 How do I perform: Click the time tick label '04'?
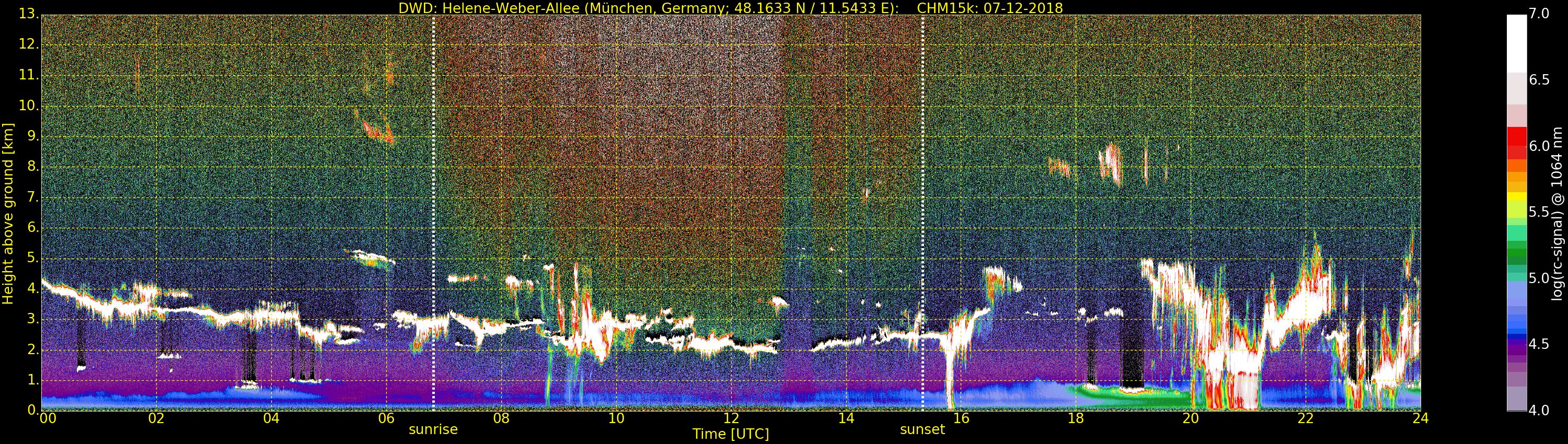click(271, 418)
